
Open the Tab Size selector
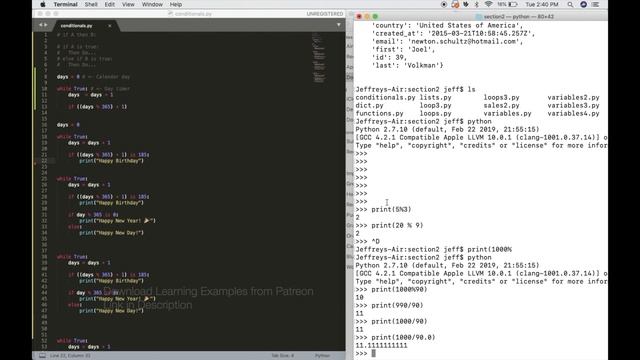(x=282, y=356)
